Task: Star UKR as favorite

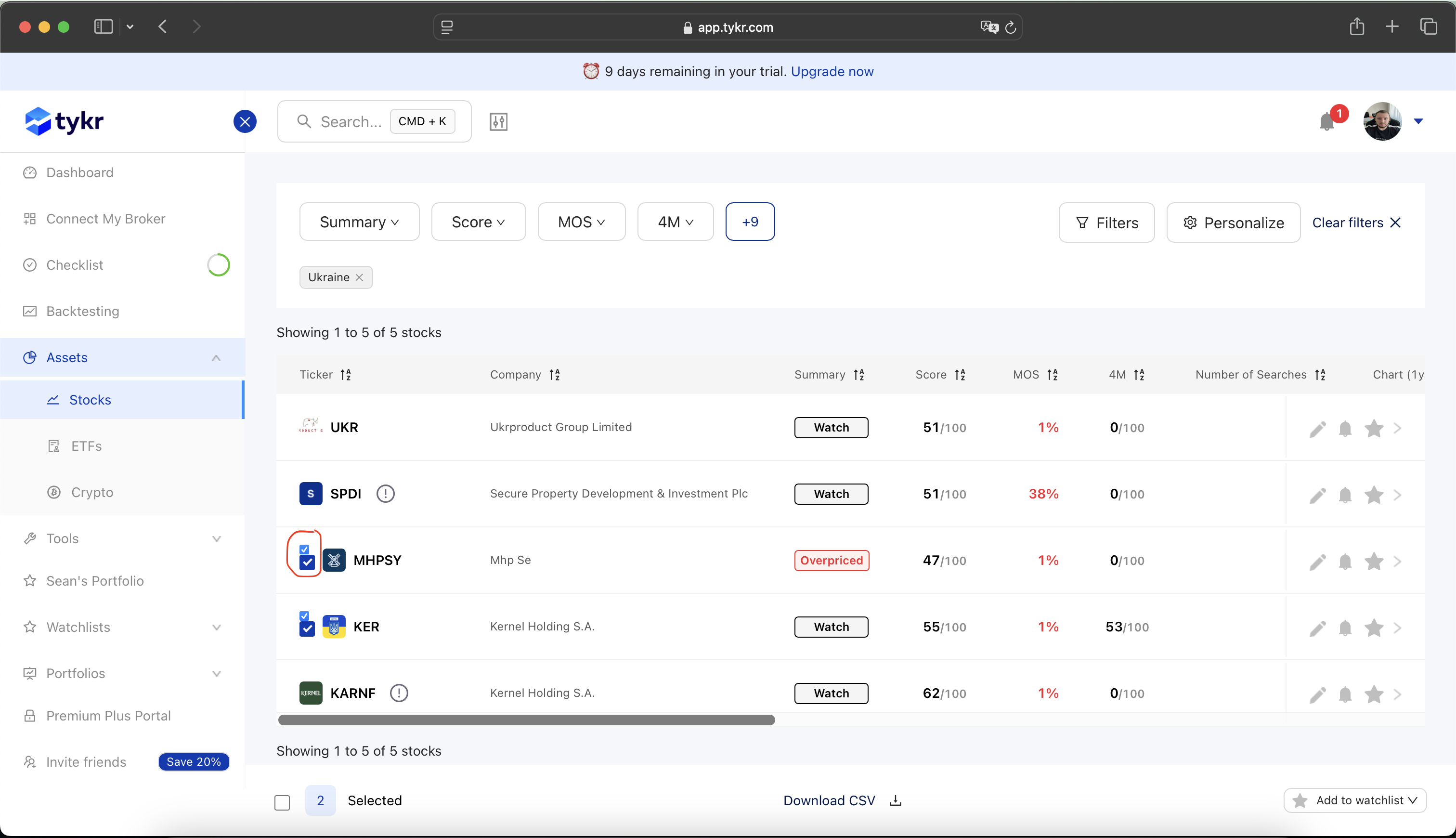Action: point(1374,429)
